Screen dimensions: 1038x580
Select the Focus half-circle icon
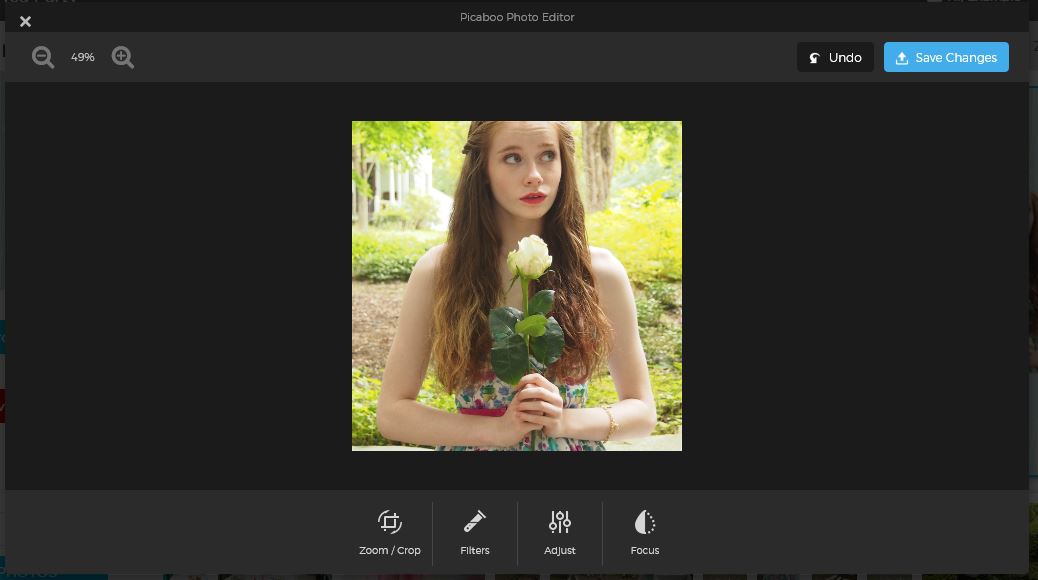click(x=645, y=522)
